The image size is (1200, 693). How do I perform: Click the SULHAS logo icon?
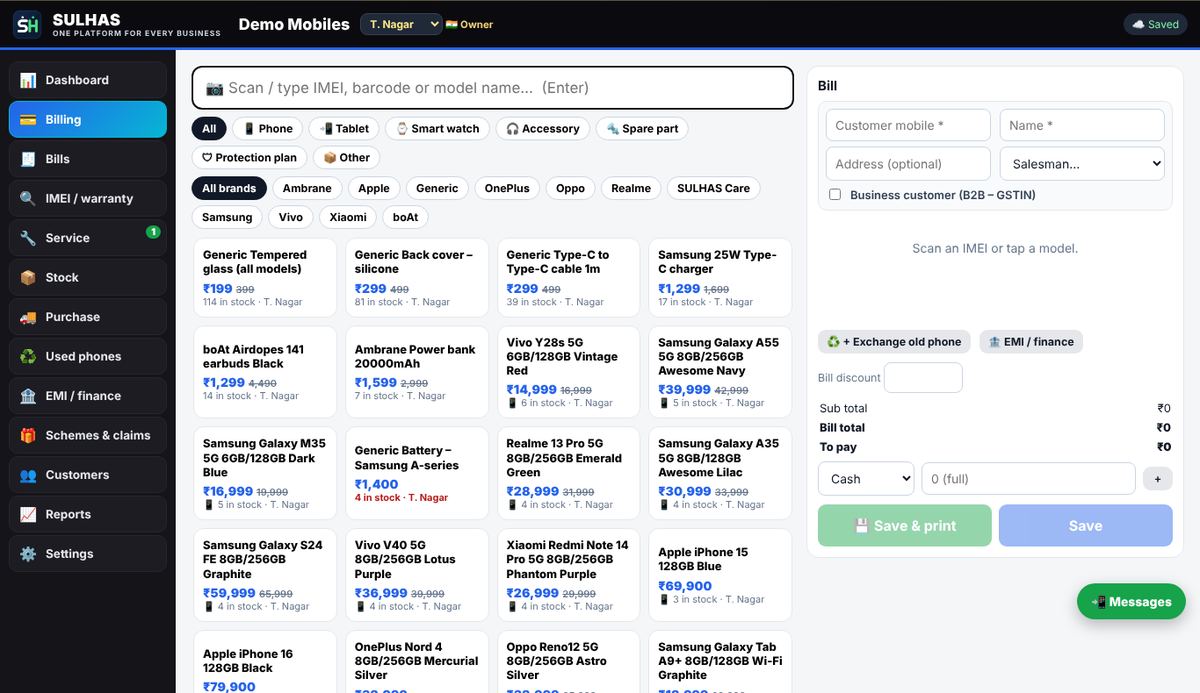click(x=27, y=24)
